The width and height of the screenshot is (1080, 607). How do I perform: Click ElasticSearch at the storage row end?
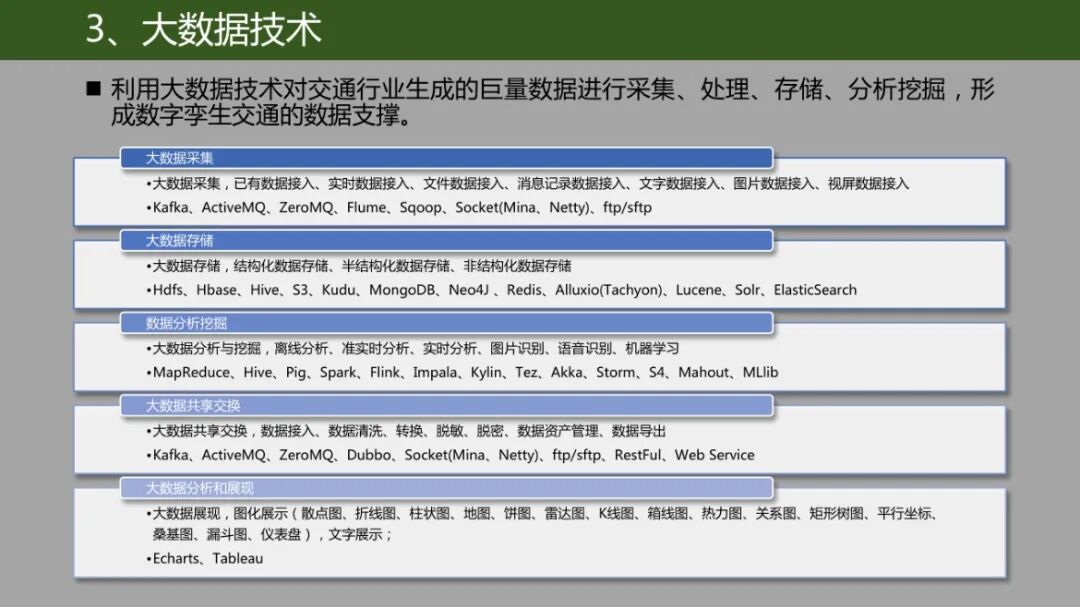(x=815, y=289)
